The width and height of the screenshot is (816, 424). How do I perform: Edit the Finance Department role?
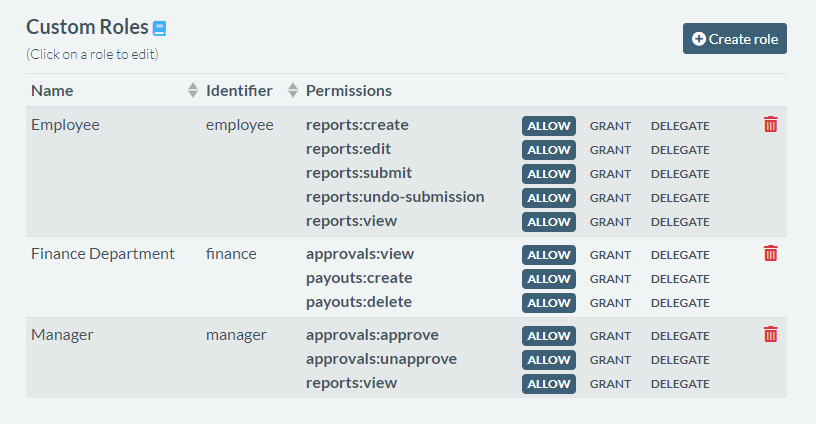point(102,254)
